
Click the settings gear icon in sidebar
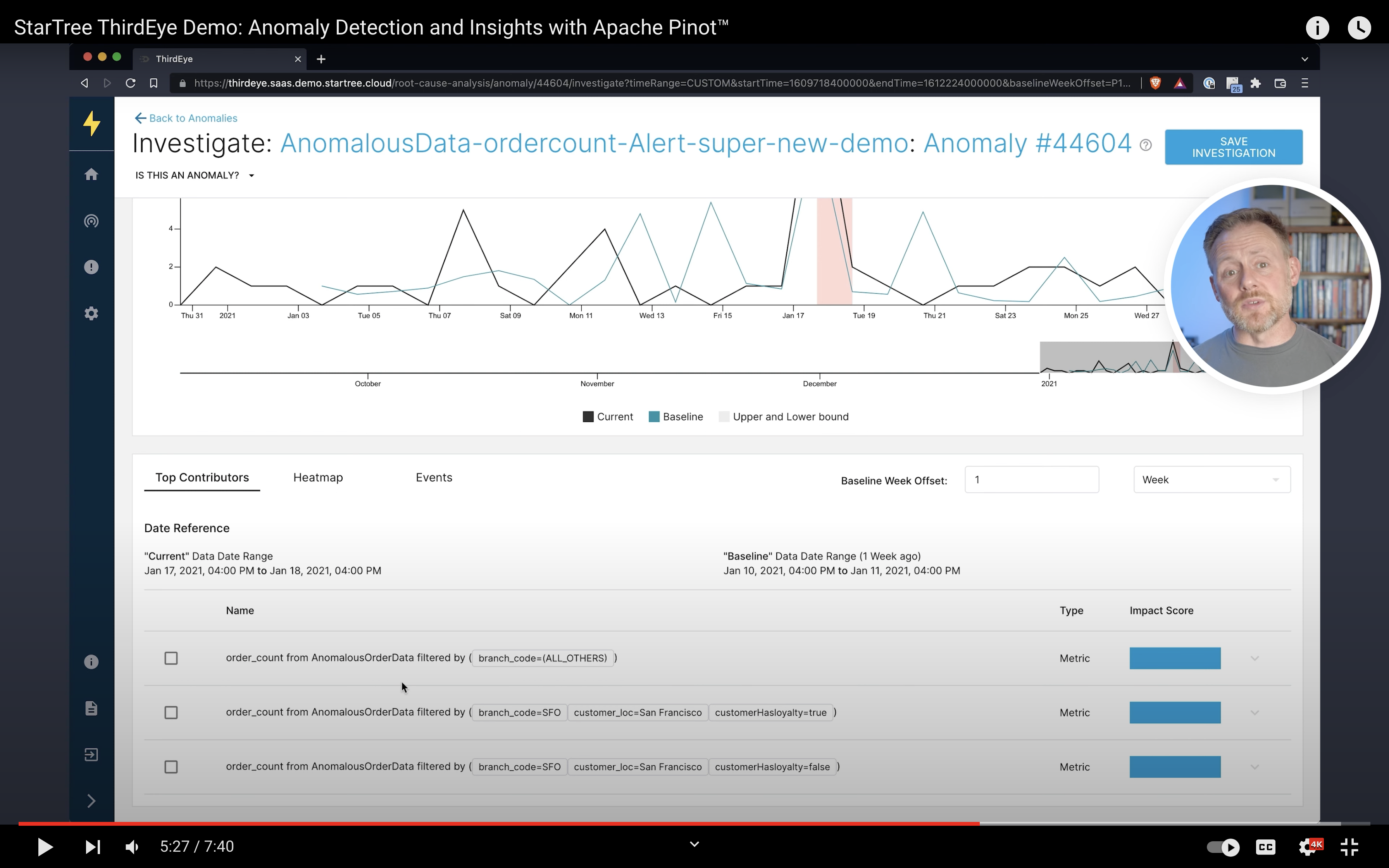click(91, 313)
